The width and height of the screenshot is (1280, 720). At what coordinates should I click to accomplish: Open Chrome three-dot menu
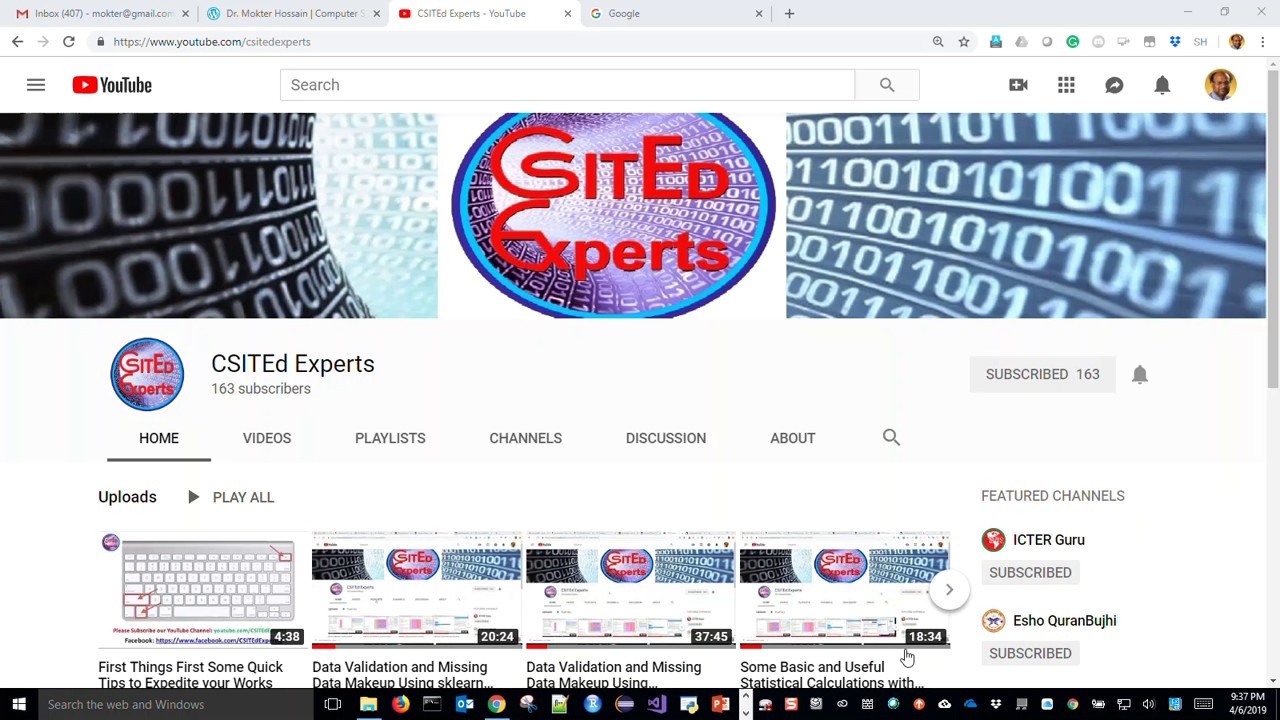[1263, 42]
